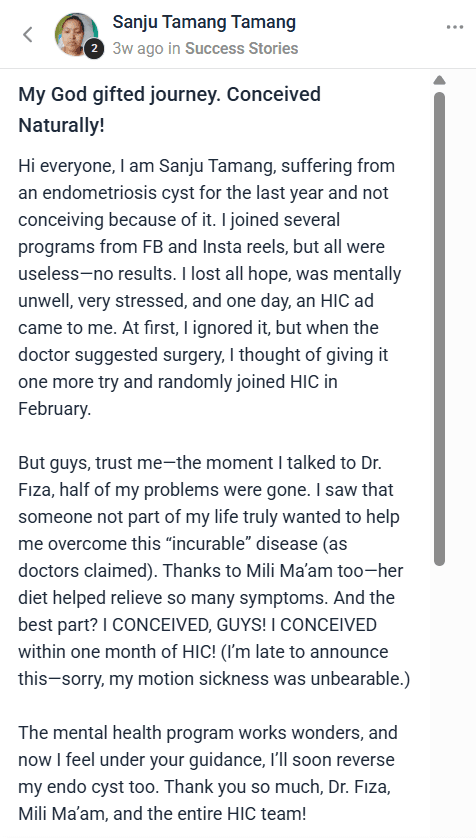
Task: Click the paragraph starting The mental health program
Action: point(208,773)
